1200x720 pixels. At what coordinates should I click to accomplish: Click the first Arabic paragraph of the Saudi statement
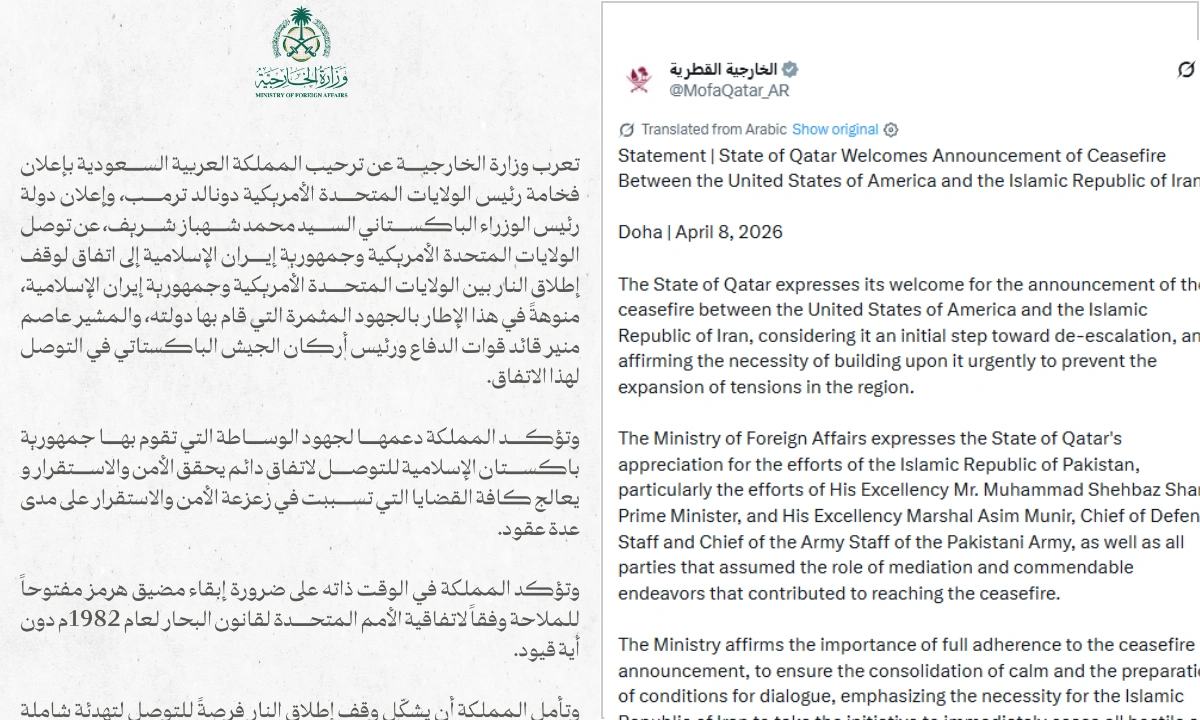click(301, 272)
